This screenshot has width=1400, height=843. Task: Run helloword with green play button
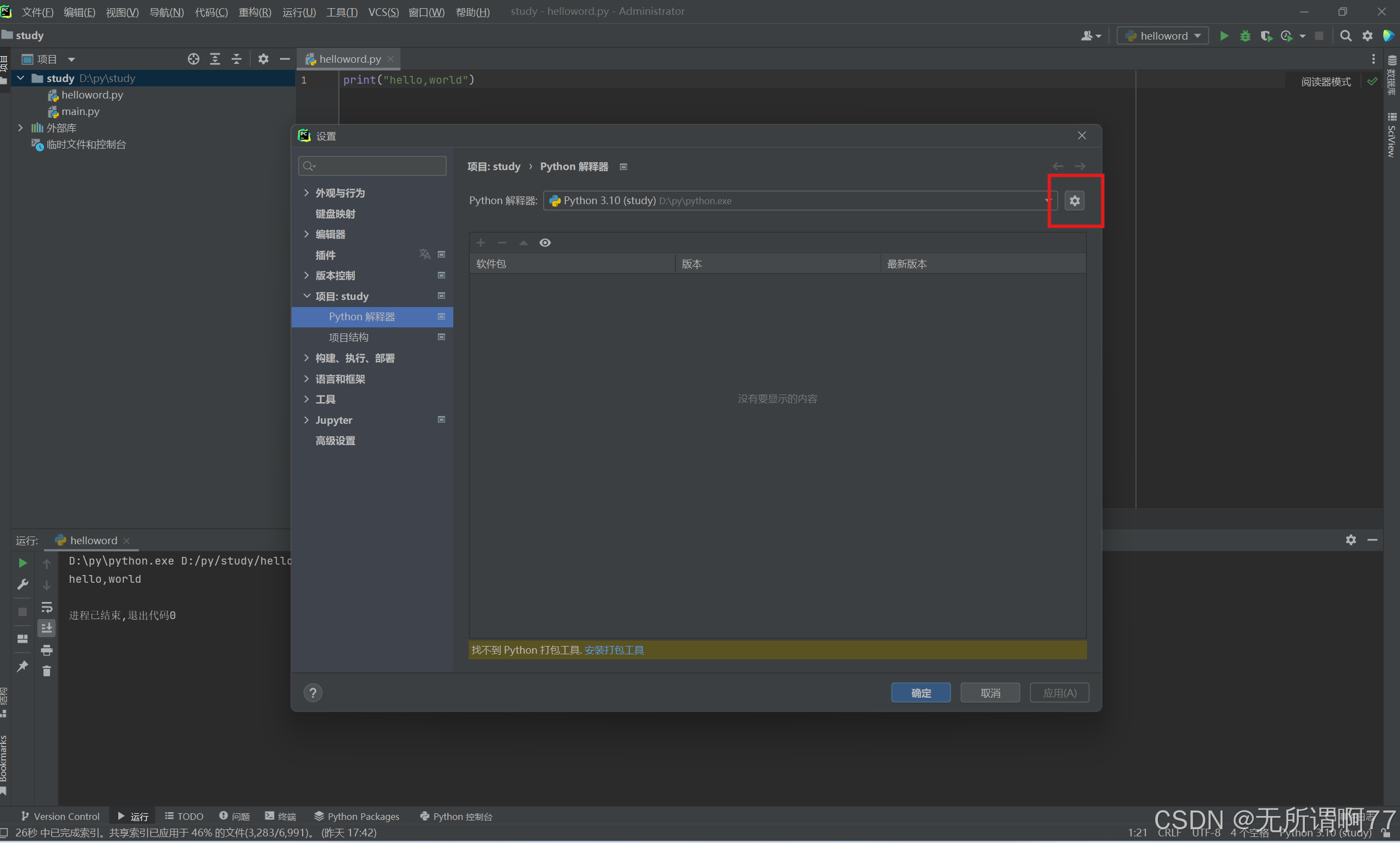[1224, 36]
